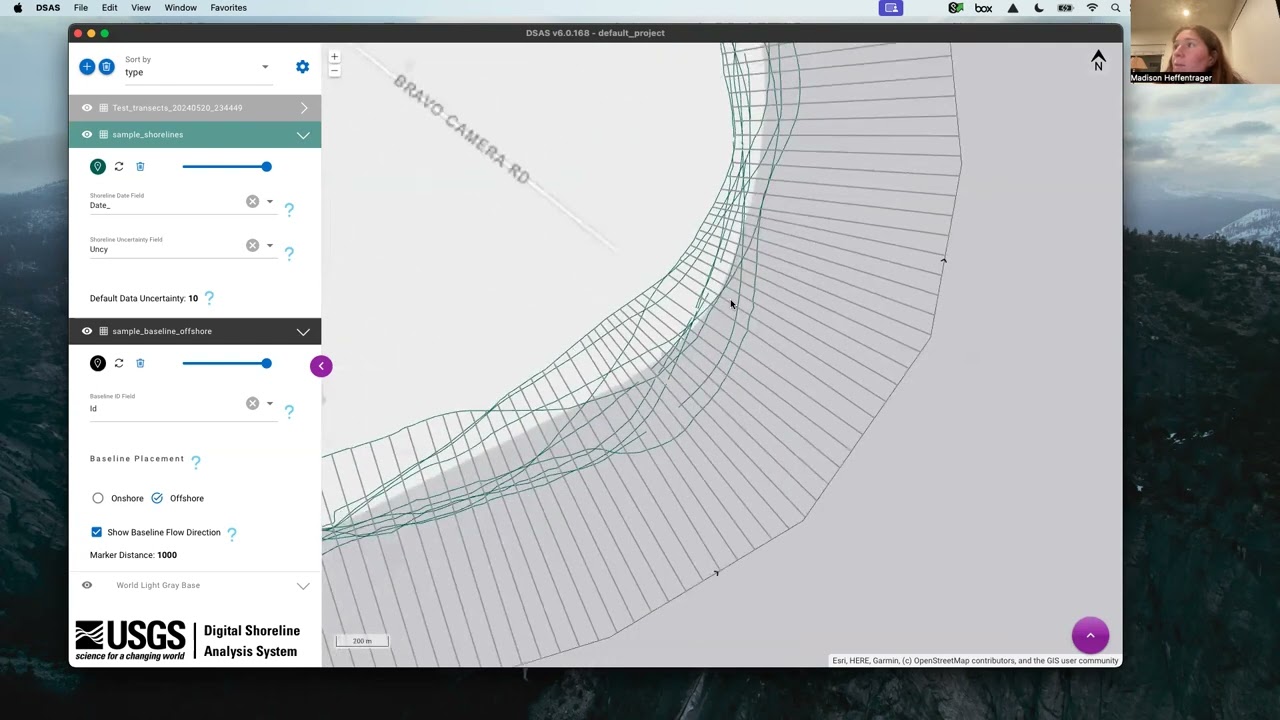
Task: Collapse the side panel with purple arrow
Action: (321, 366)
